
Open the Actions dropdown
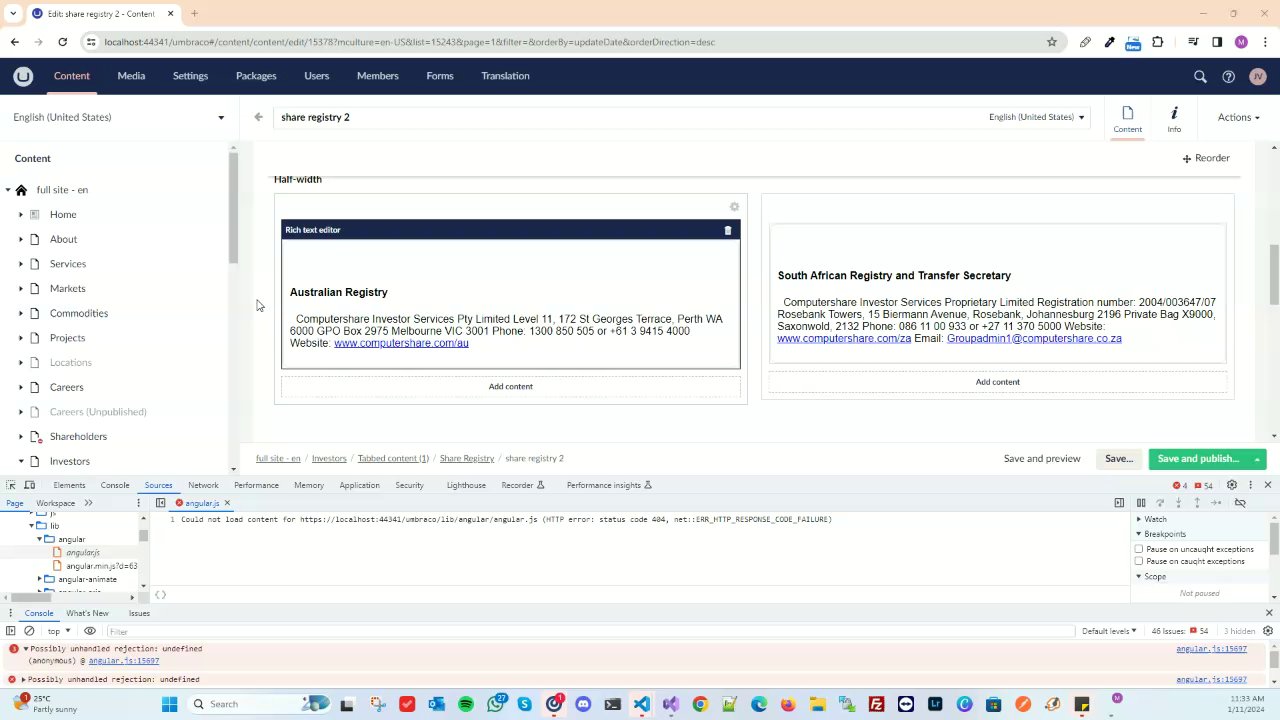point(1238,117)
